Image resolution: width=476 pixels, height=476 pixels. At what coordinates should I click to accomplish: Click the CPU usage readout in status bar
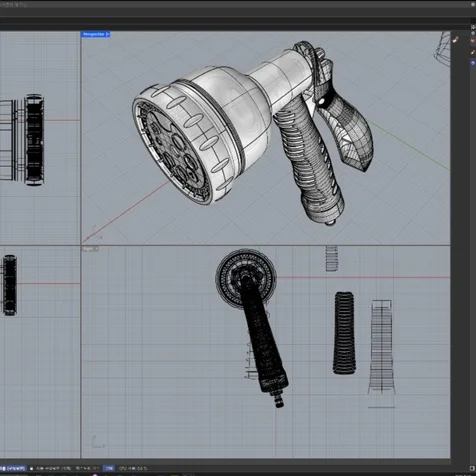pyautogui.click(x=133, y=468)
